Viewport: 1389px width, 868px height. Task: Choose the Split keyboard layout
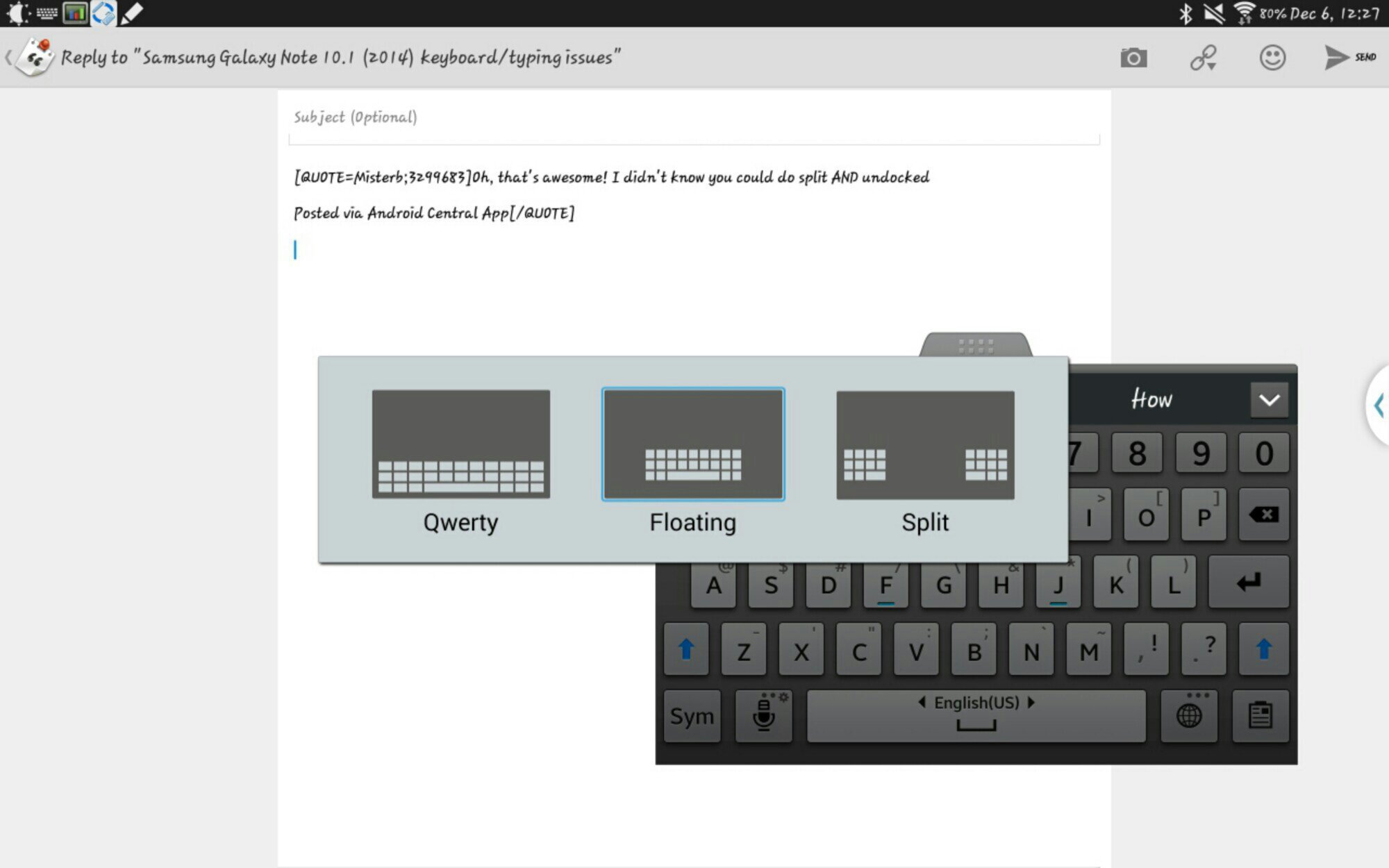coord(925,462)
